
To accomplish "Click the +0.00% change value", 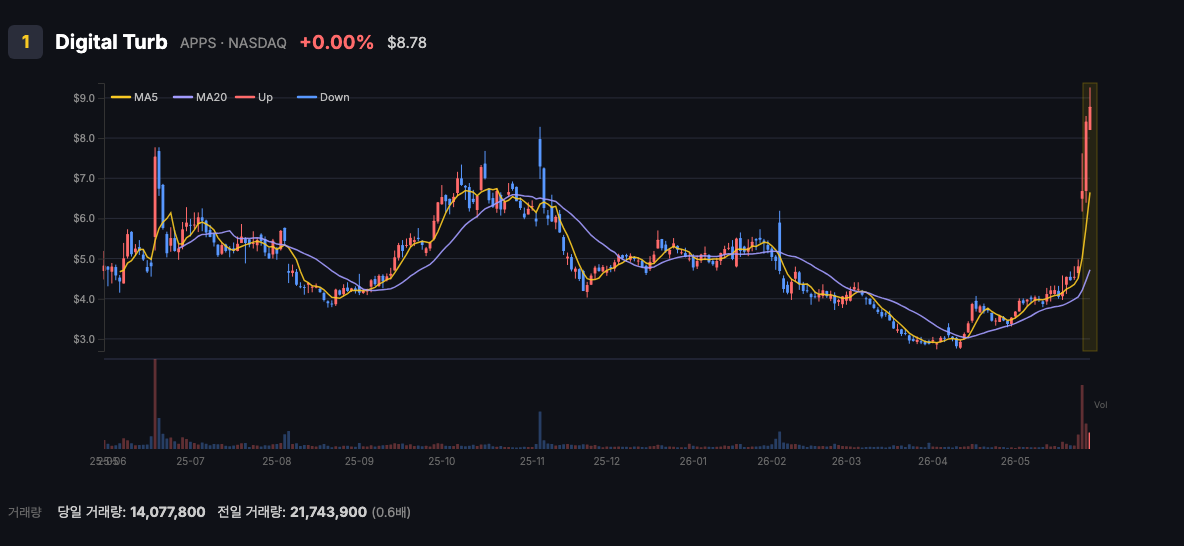I will [337, 43].
